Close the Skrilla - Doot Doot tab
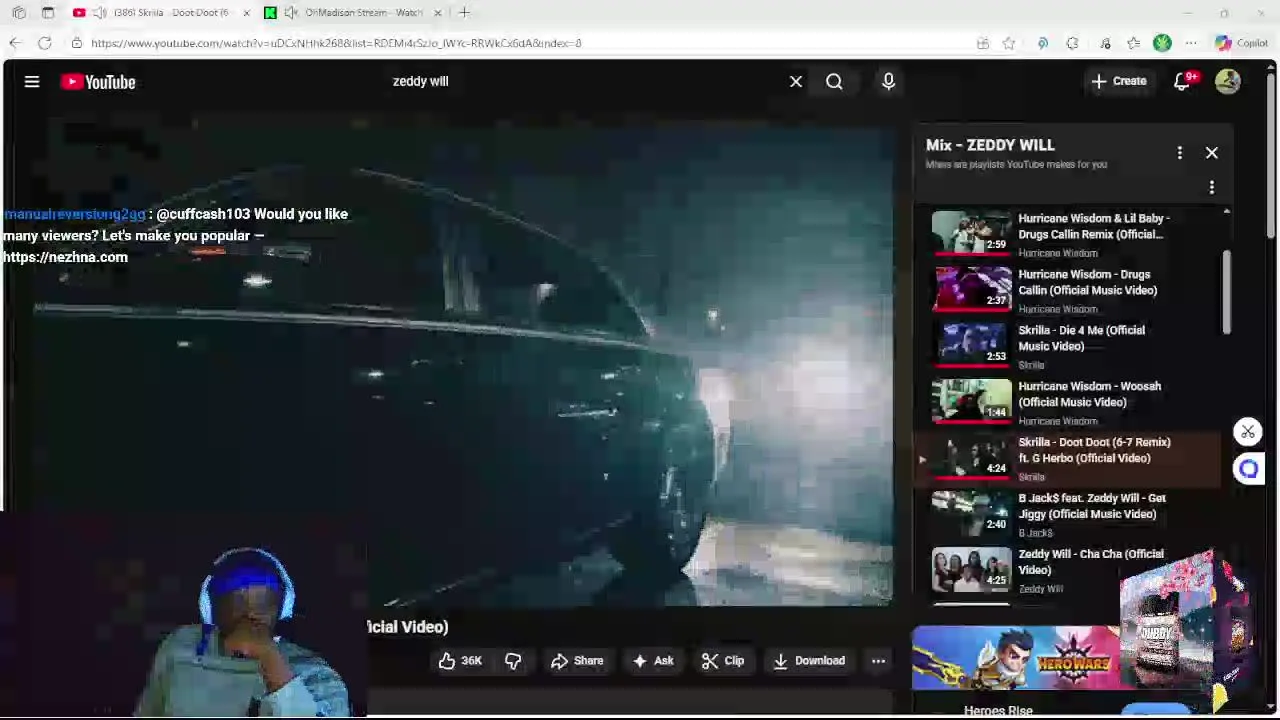This screenshot has width=1280, height=720. (x=246, y=13)
